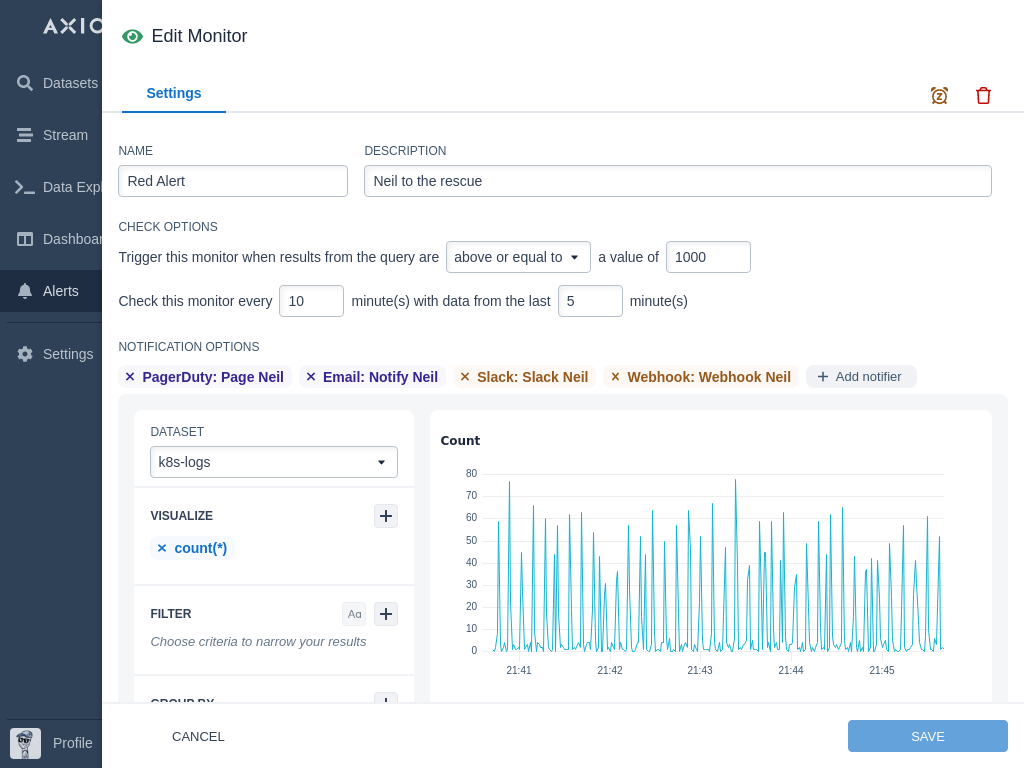Remove the PagerDuty: Page Neil notifier
Viewport: 1024px width, 768px height.
click(130, 377)
